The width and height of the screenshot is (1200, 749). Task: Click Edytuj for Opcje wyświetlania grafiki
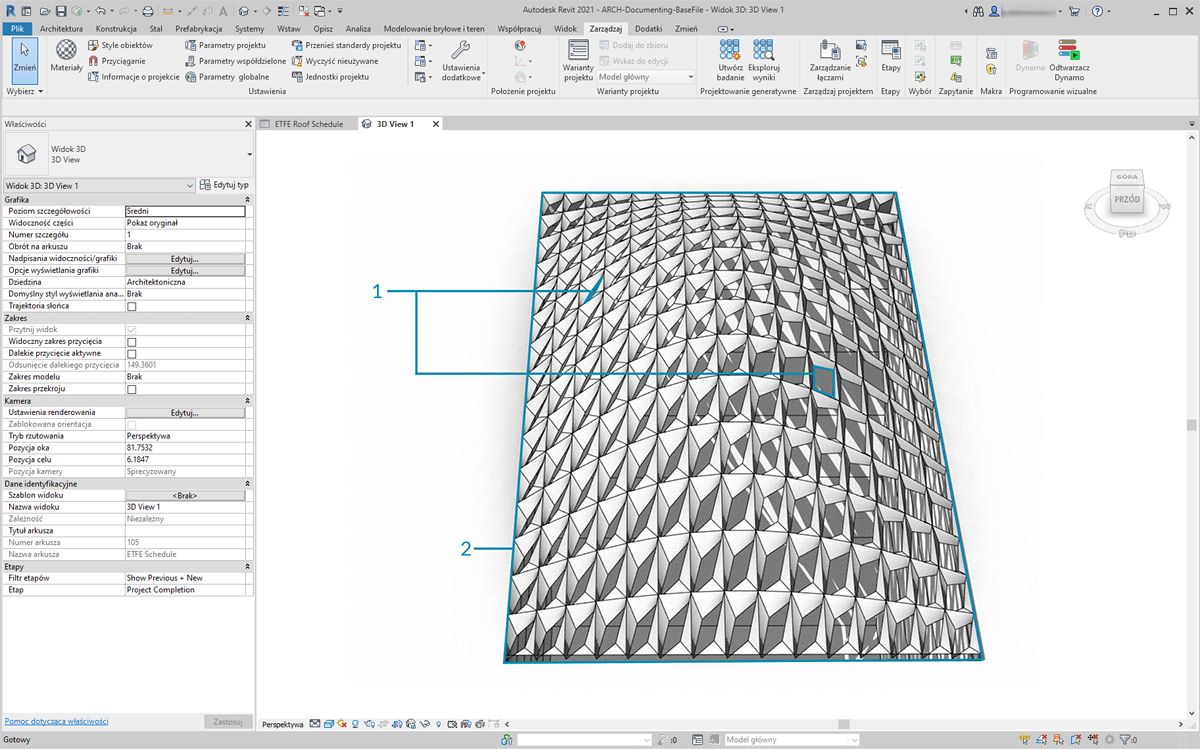point(185,271)
